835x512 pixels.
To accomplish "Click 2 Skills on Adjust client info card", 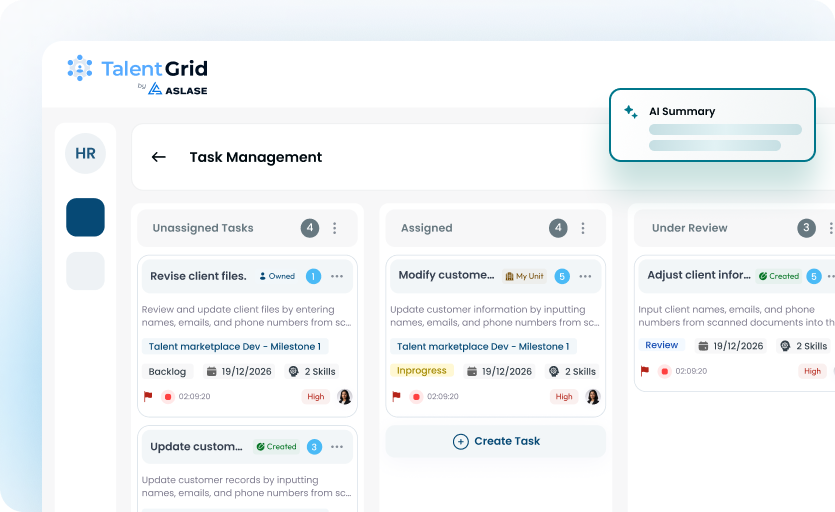I will 804,346.
